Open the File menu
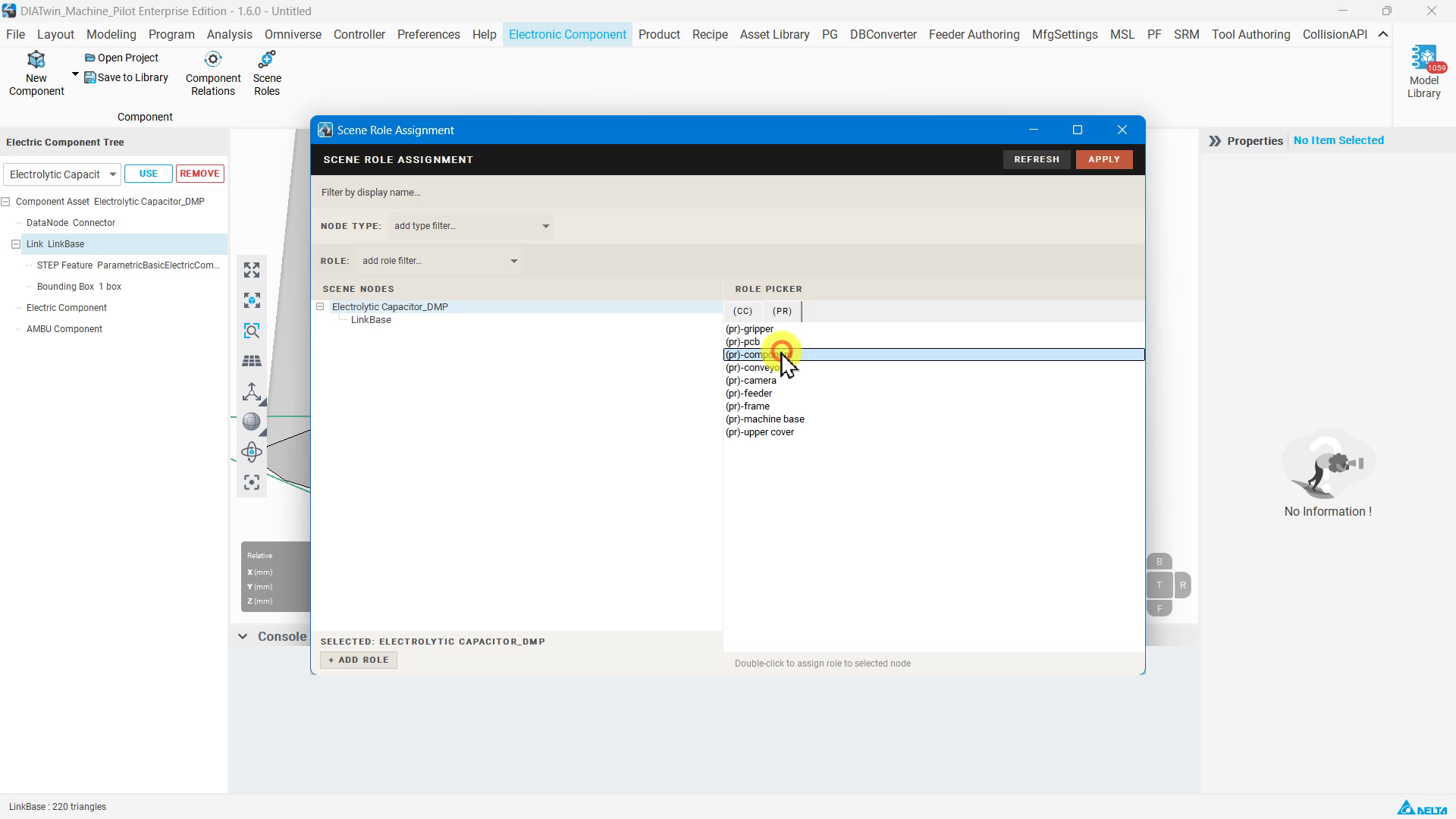1456x819 pixels. (x=15, y=35)
